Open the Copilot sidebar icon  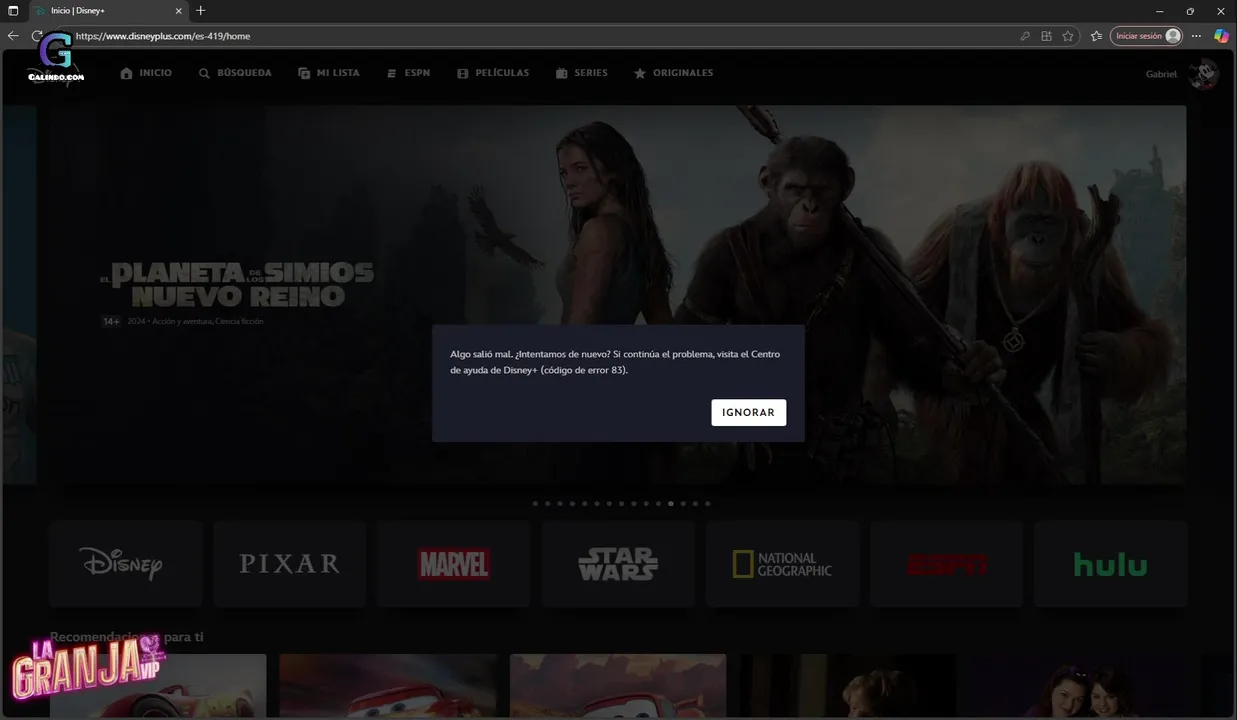(1221, 36)
